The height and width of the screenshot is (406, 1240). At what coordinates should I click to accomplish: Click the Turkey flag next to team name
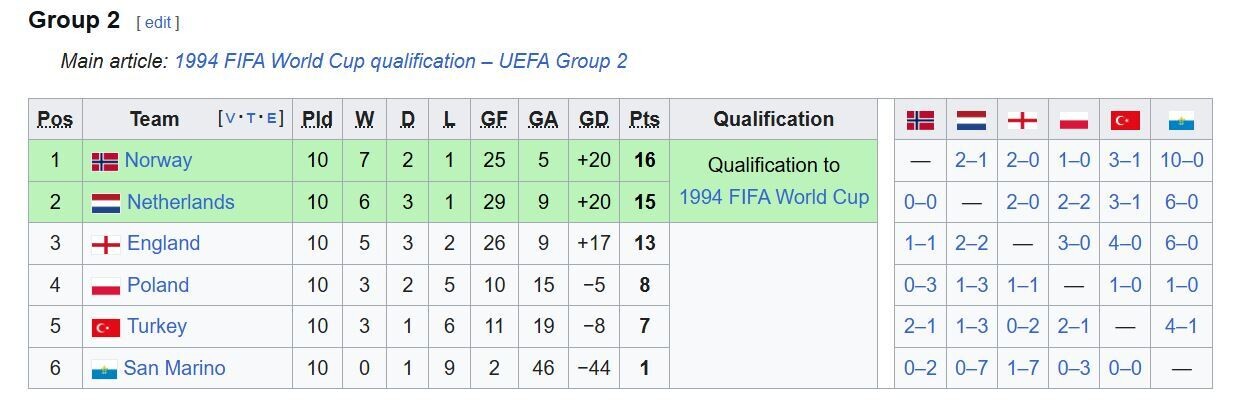click(105, 327)
